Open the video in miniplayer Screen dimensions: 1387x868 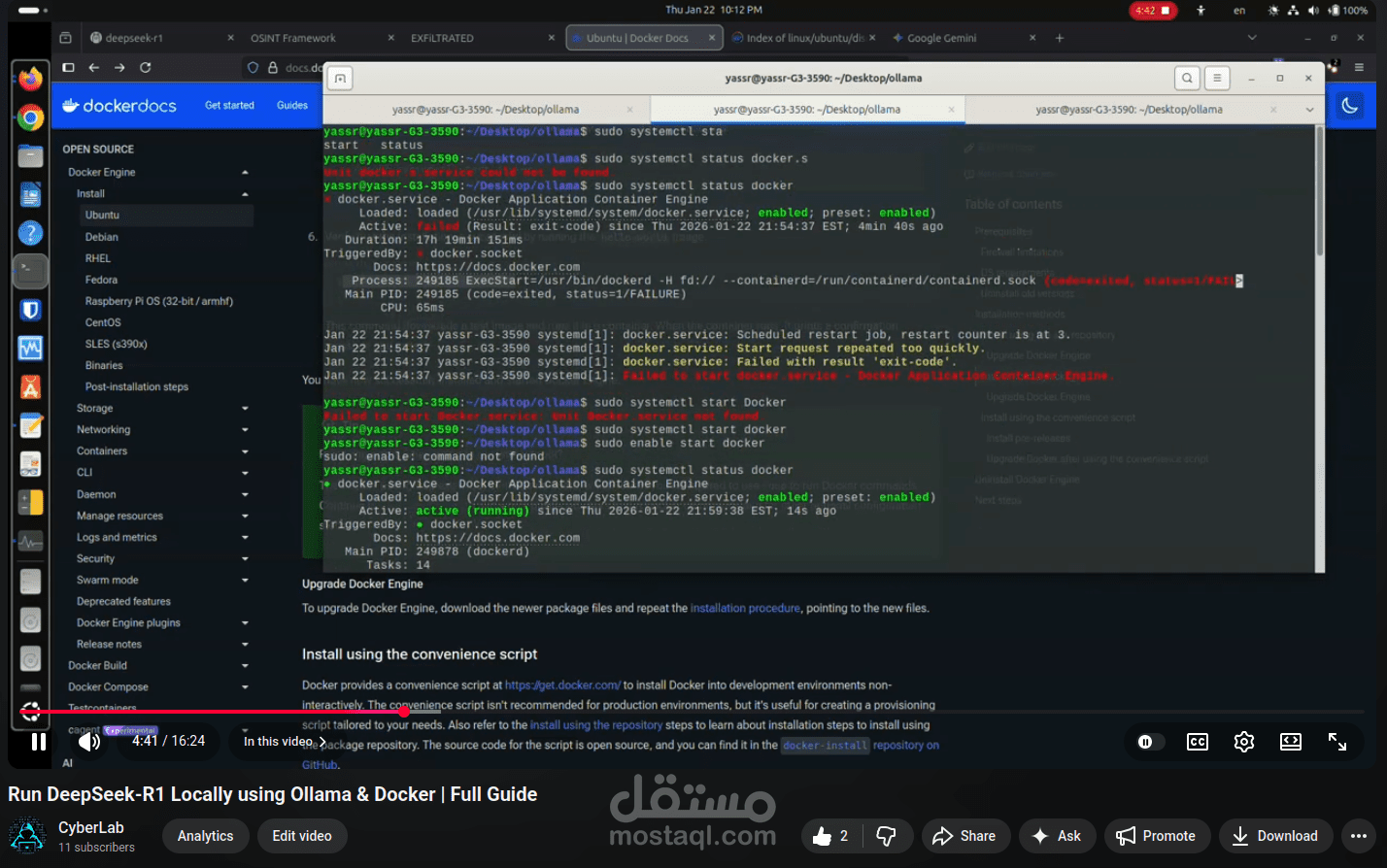[x=1291, y=742]
